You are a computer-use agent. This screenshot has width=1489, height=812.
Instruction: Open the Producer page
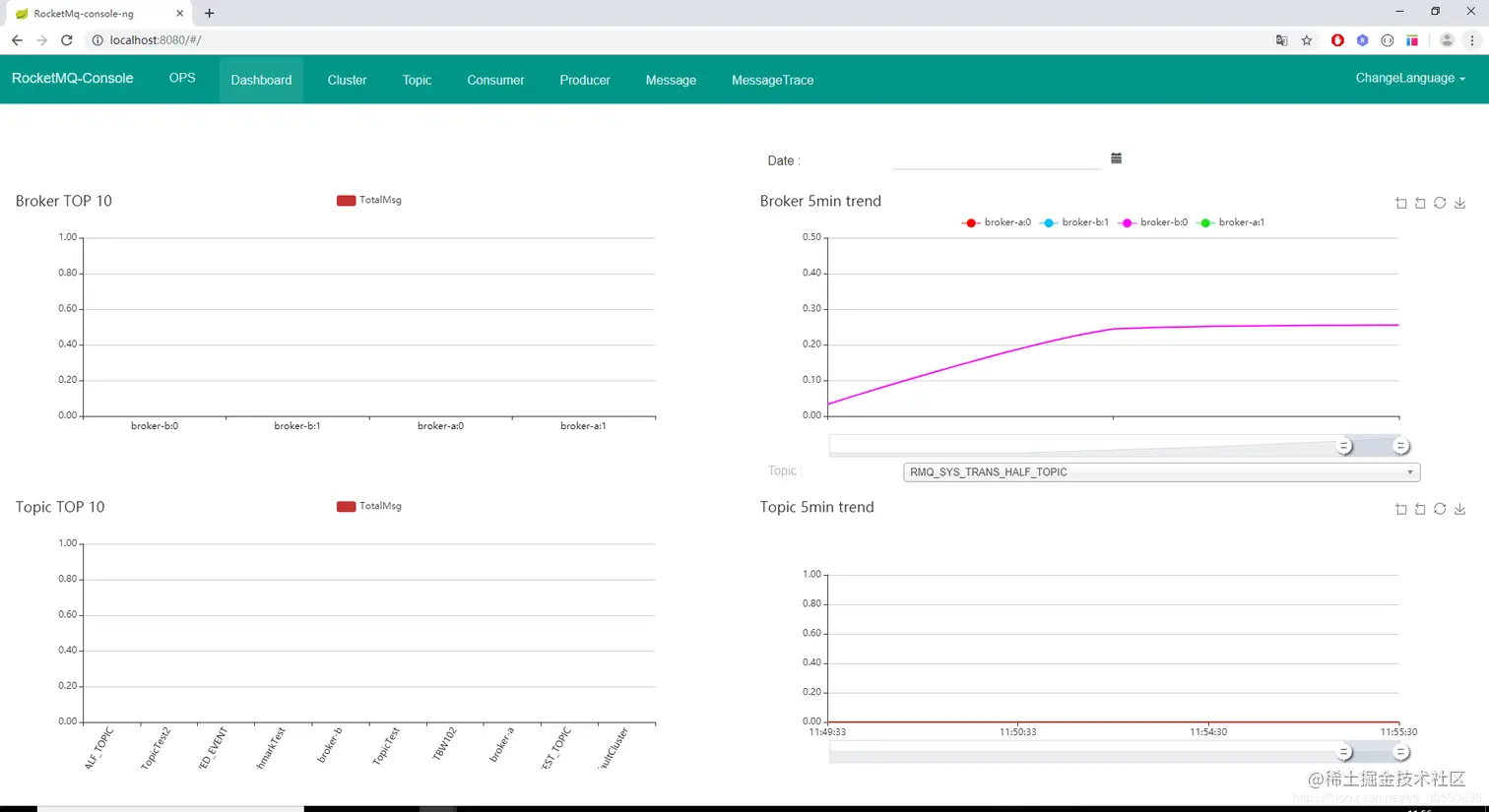[585, 80]
